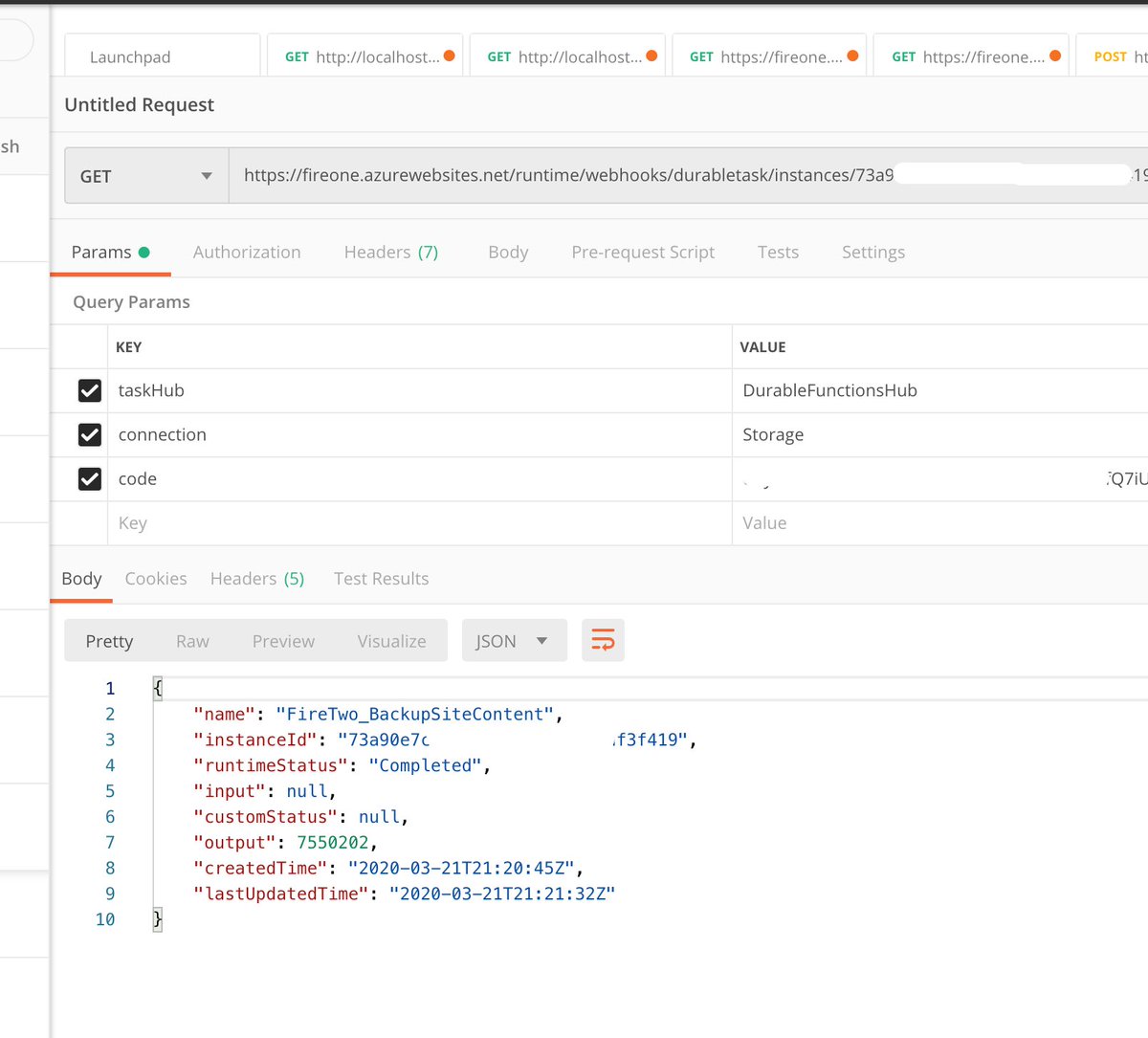Image resolution: width=1148 pixels, height=1038 pixels.
Task: Uncheck the taskHub parameter checkbox
Action: click(x=90, y=390)
